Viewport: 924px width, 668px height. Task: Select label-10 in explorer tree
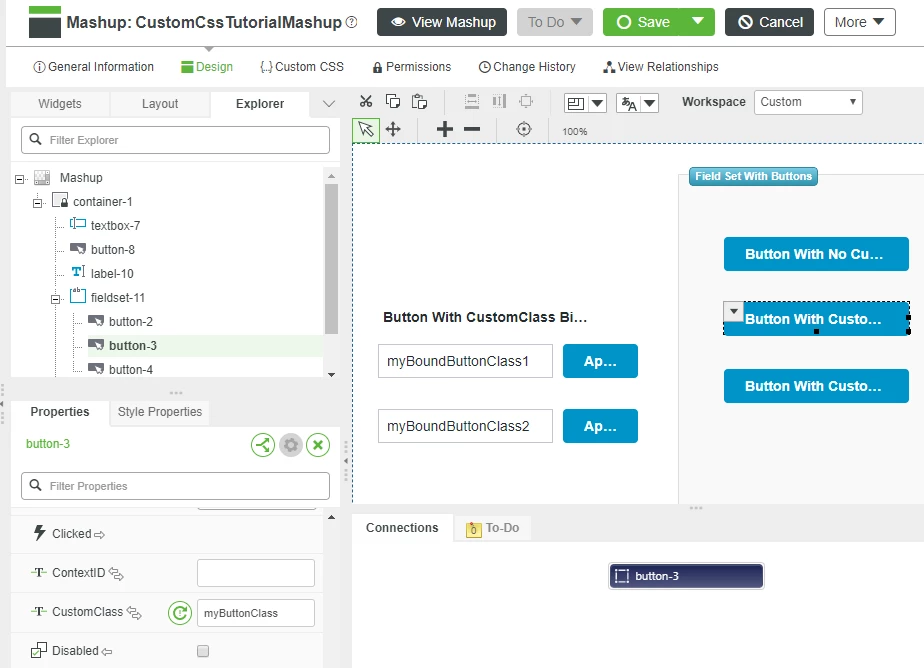tap(112, 274)
